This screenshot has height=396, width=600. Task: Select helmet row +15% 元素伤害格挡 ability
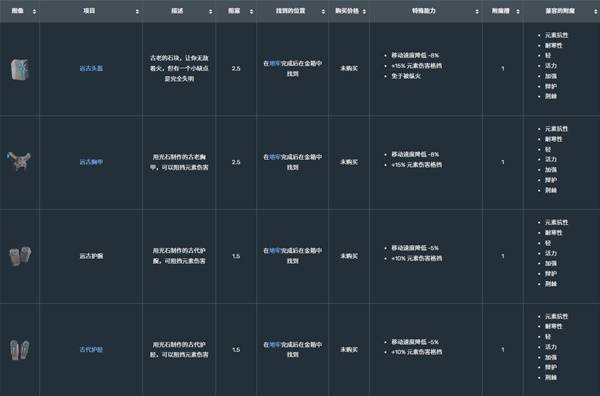click(x=416, y=66)
